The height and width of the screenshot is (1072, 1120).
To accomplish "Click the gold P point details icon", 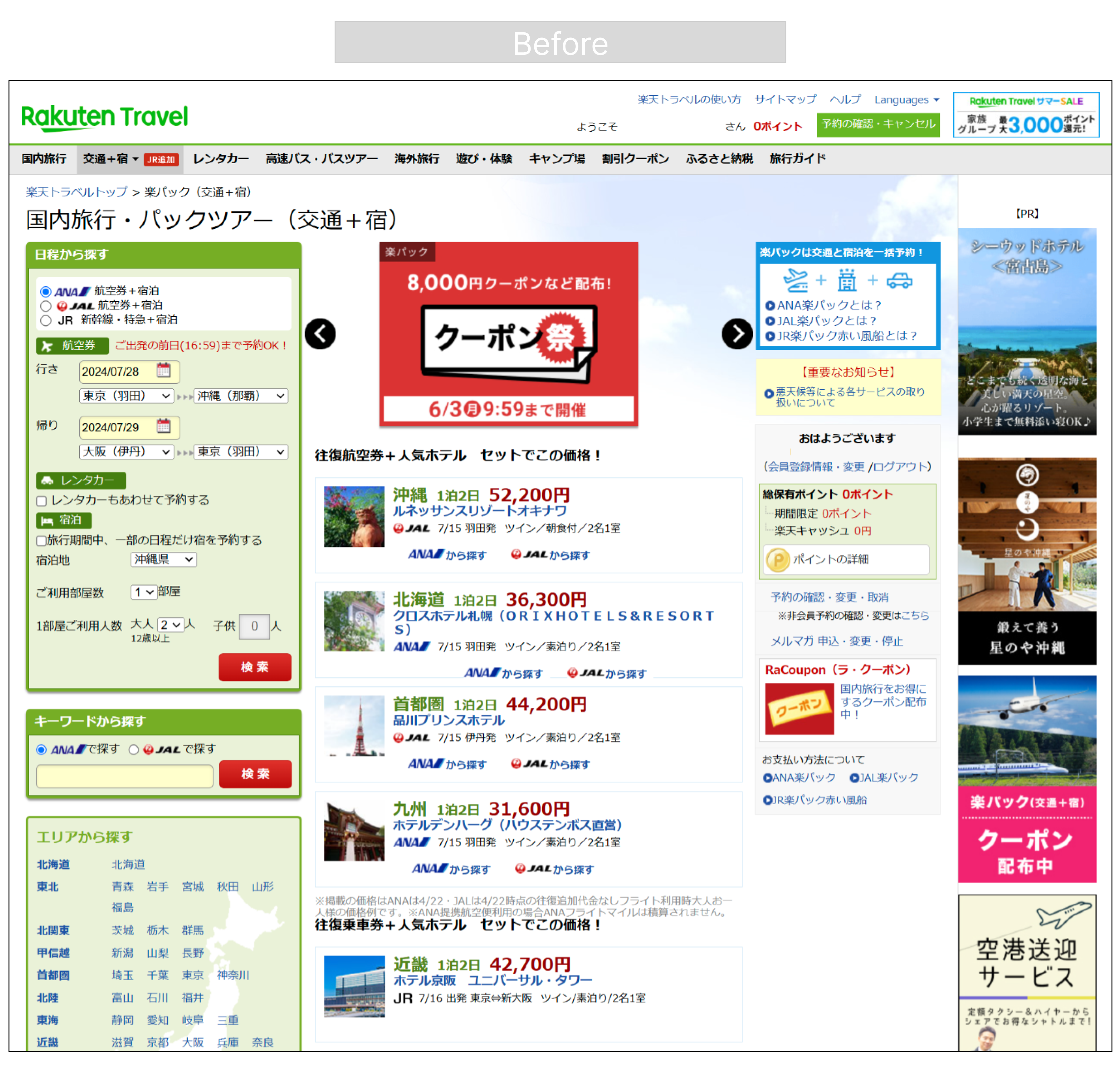I will [778, 560].
